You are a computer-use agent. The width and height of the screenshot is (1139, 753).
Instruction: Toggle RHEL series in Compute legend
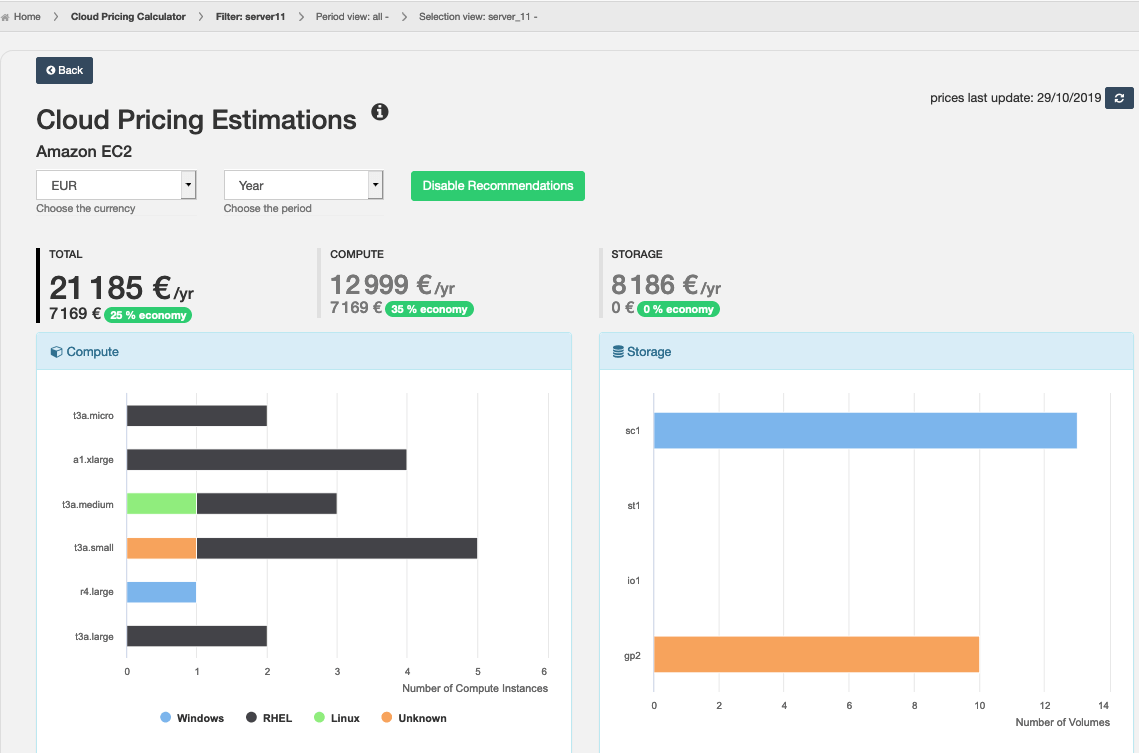point(269,718)
